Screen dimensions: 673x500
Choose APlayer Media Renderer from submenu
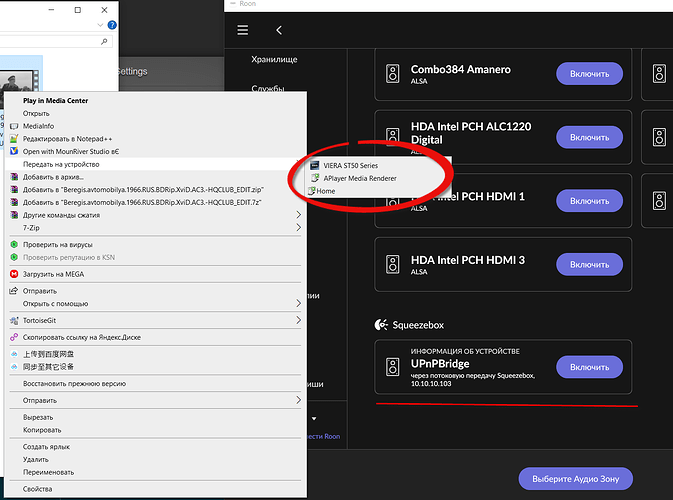pyautogui.click(x=359, y=178)
